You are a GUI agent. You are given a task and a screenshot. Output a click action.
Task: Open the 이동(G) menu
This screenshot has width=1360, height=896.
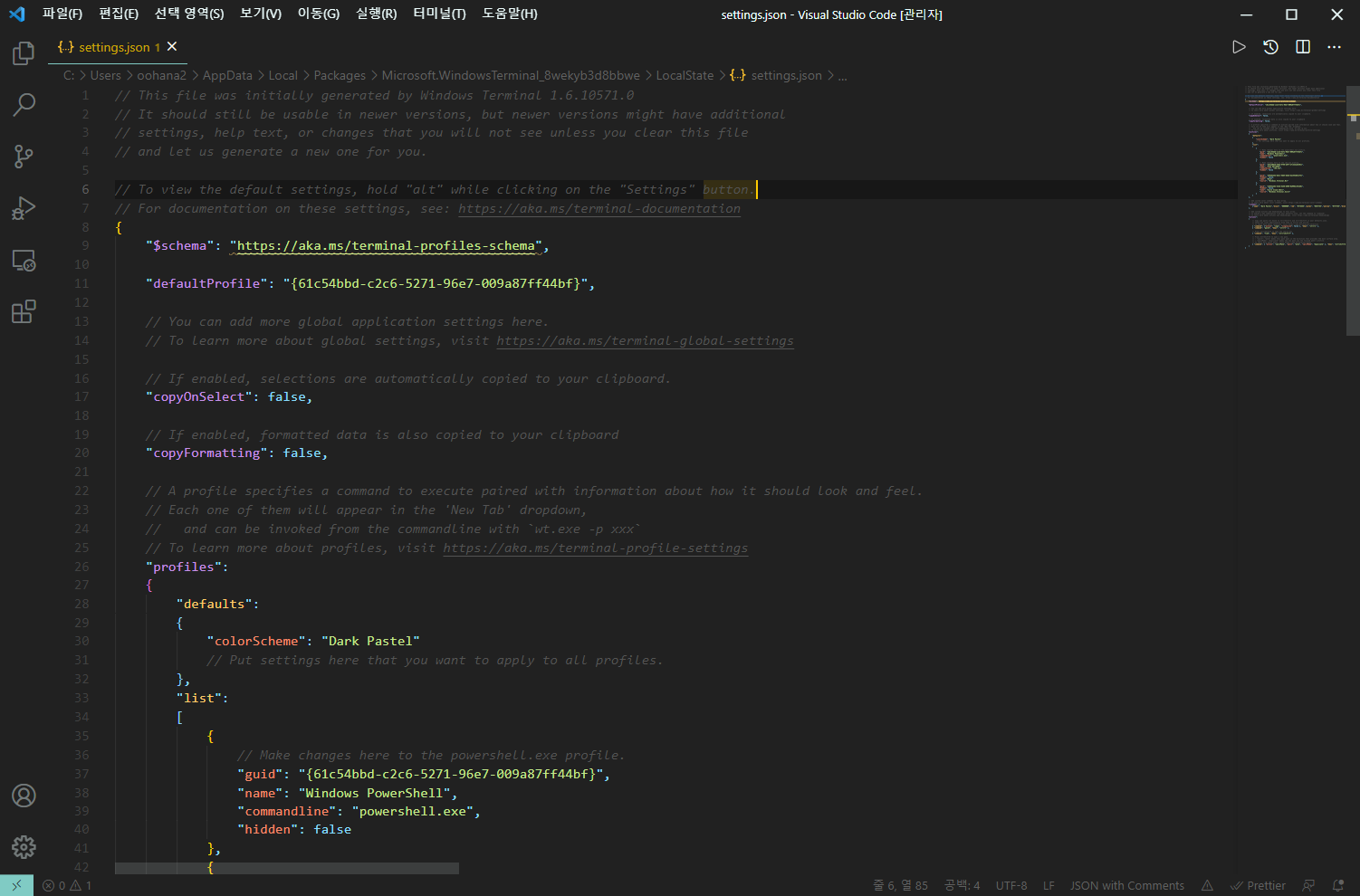(319, 14)
